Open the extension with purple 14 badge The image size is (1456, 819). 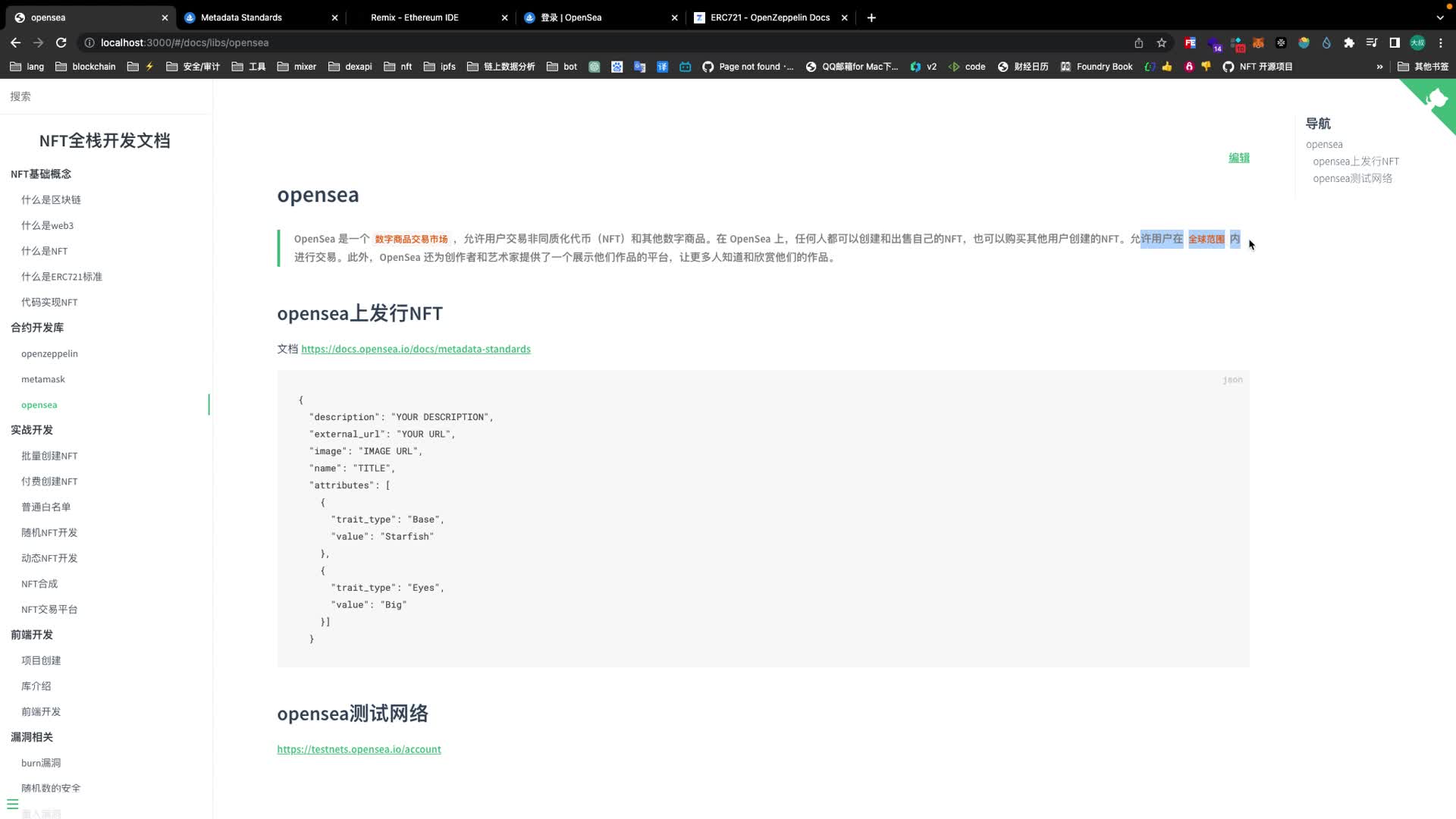tap(1214, 44)
